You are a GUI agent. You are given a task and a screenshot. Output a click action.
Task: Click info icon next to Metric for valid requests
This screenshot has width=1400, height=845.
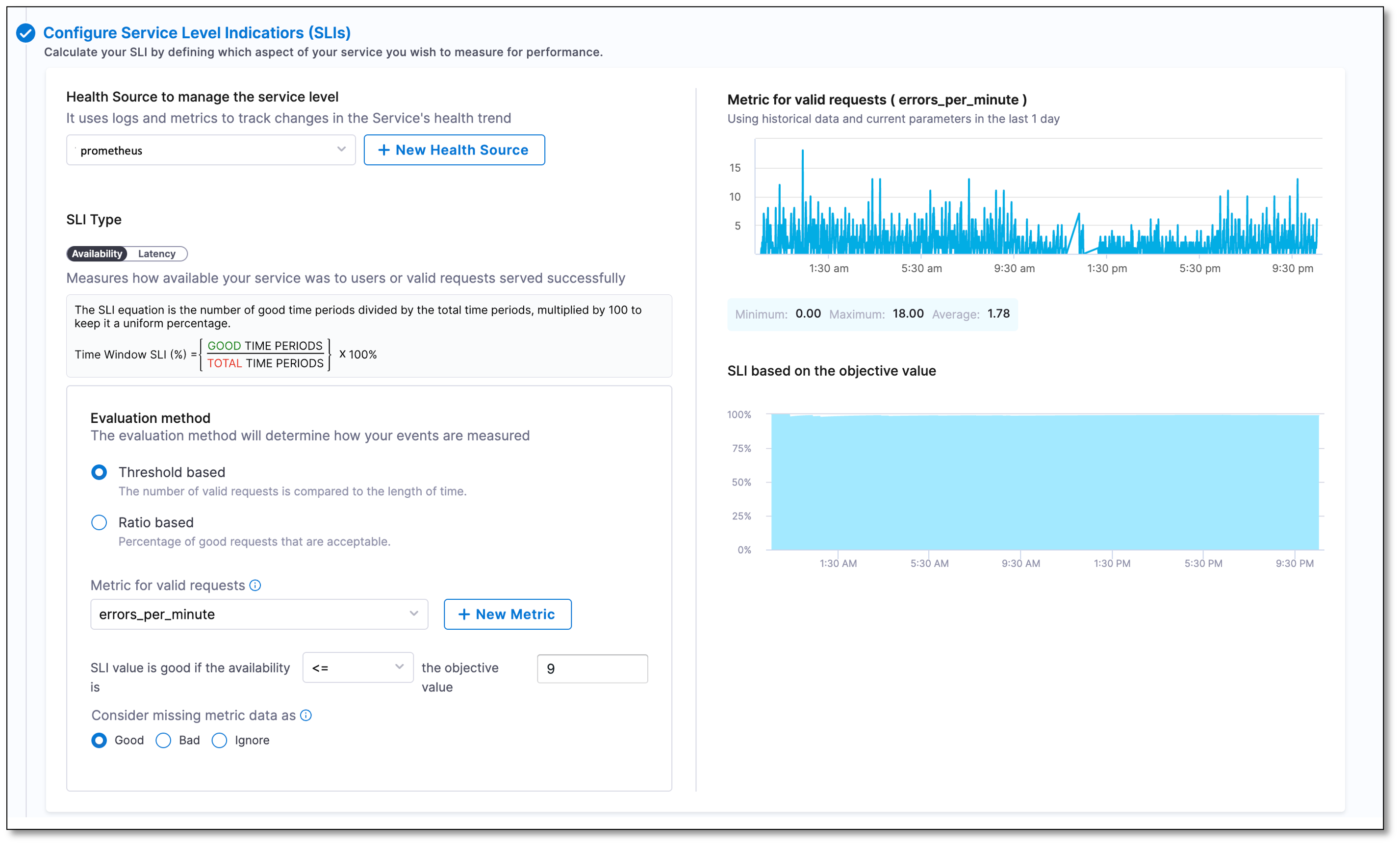pos(255,585)
